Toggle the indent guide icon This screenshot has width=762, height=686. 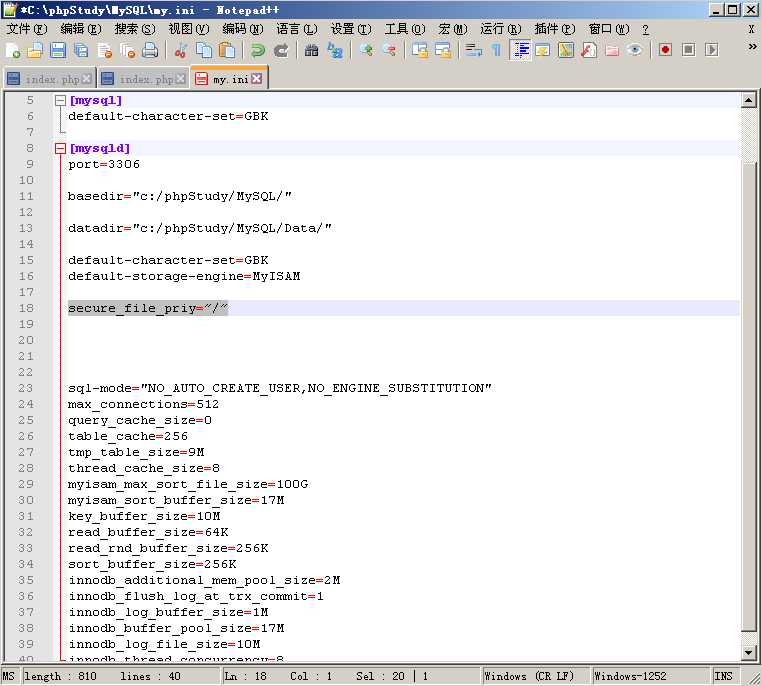(x=521, y=51)
